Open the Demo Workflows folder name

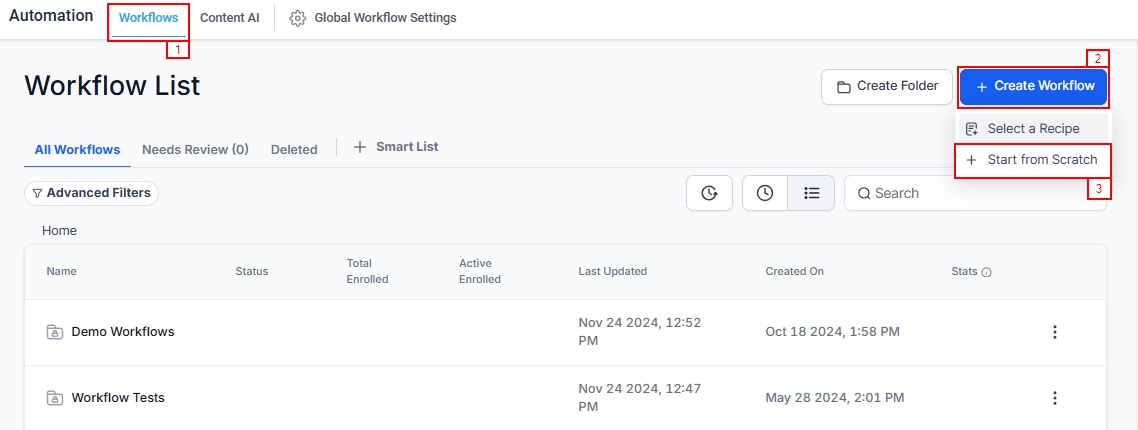coord(123,332)
